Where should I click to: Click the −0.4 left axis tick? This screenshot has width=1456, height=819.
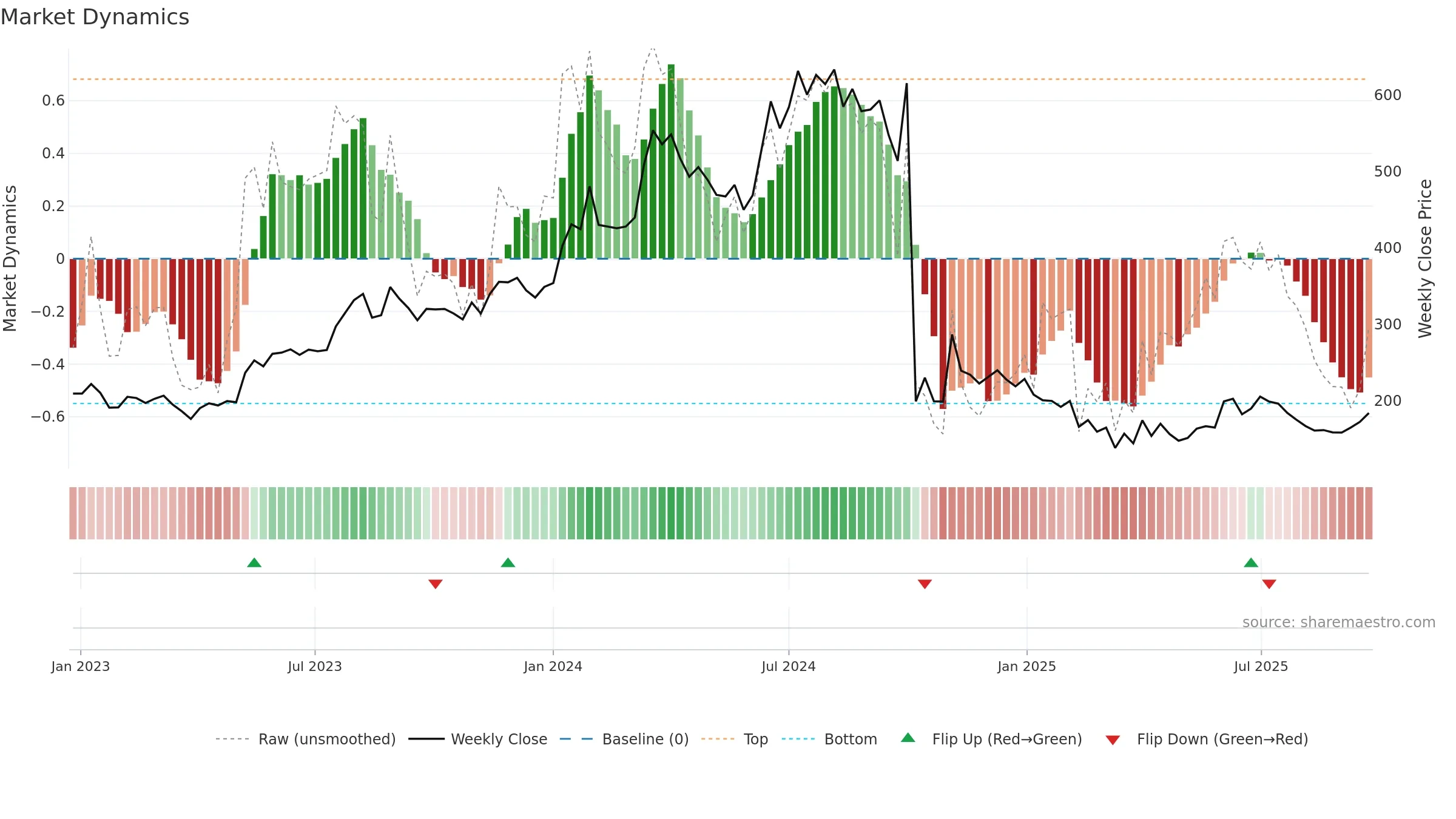[48, 365]
